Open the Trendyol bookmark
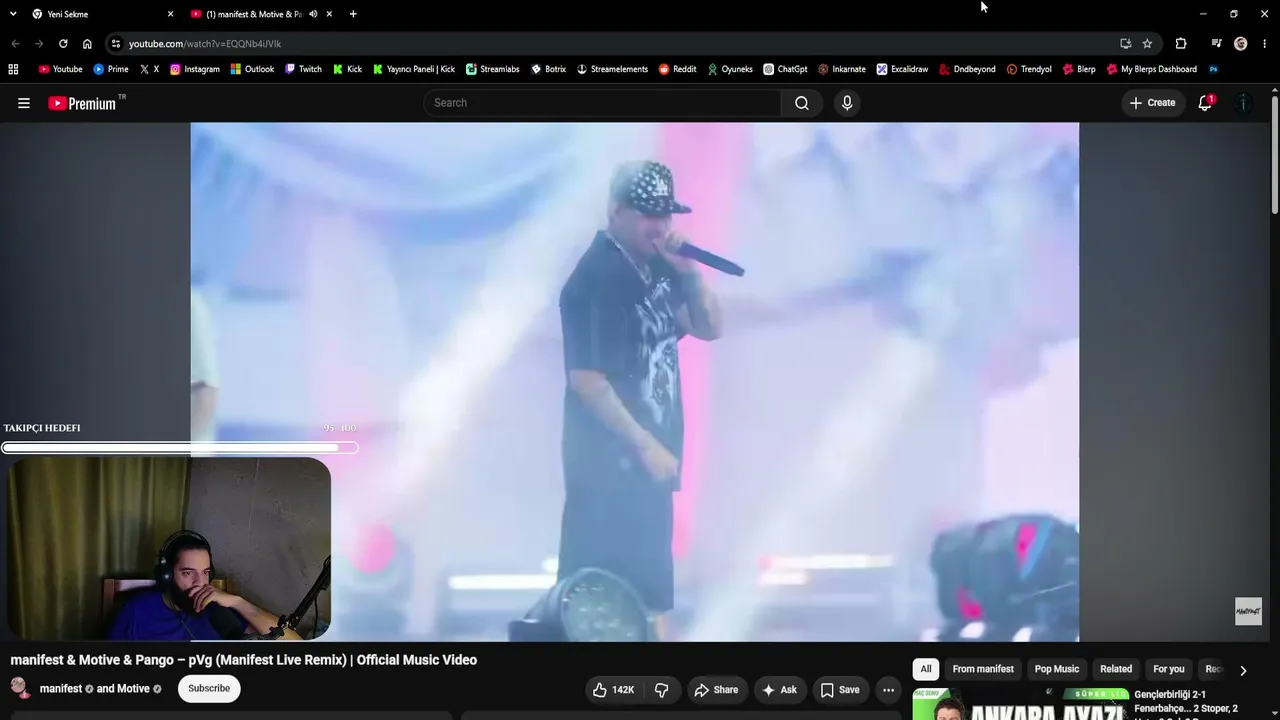The image size is (1280, 720). coord(1029,69)
